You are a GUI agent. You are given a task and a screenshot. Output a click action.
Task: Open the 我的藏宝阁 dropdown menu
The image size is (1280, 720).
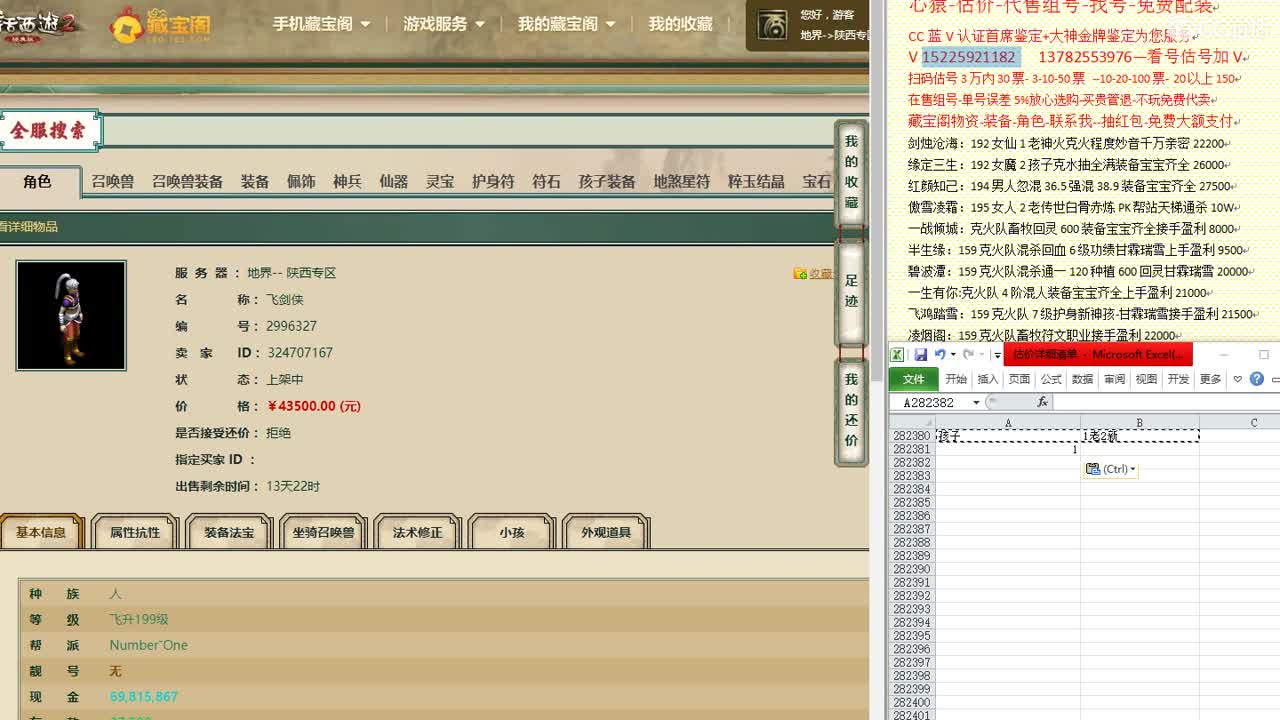(x=566, y=24)
